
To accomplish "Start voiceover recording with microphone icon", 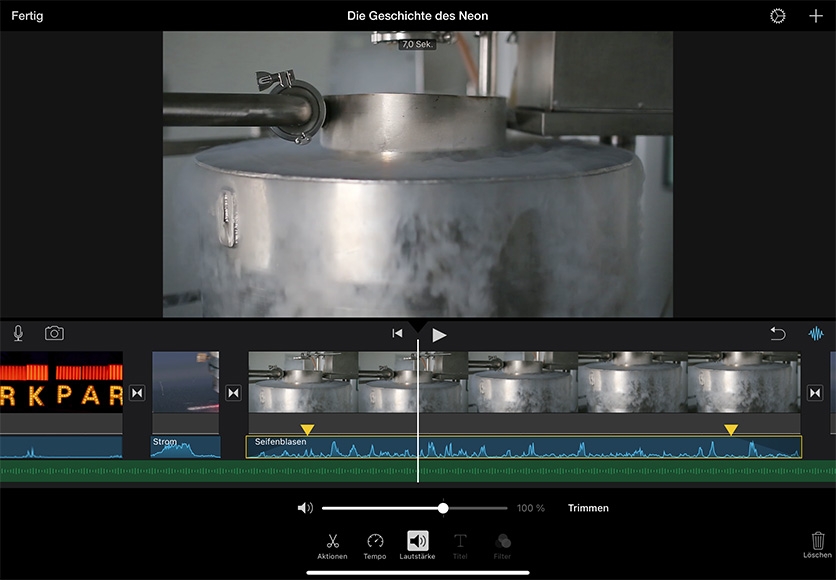I will (x=18, y=333).
